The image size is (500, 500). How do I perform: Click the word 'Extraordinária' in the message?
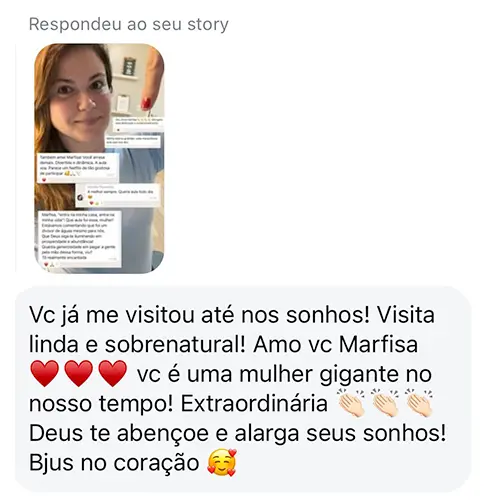(x=254, y=404)
